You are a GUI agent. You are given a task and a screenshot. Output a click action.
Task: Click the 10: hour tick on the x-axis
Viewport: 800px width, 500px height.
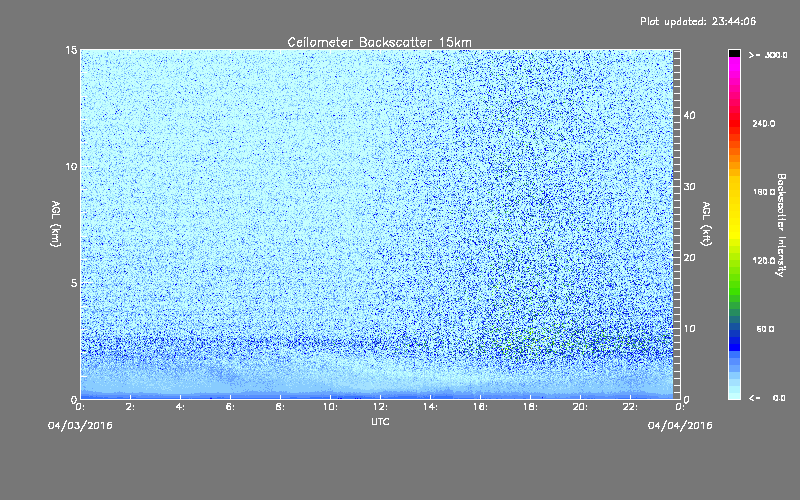click(x=330, y=407)
